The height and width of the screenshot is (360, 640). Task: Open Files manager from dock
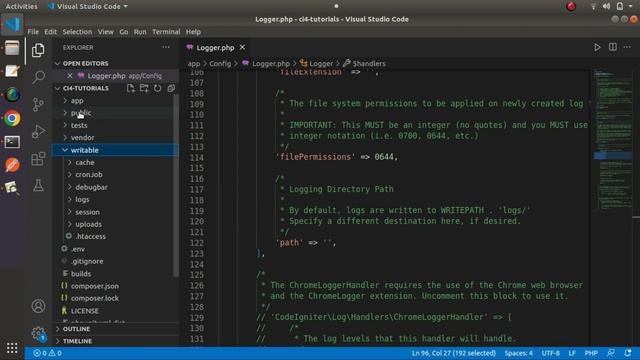tap(12, 48)
